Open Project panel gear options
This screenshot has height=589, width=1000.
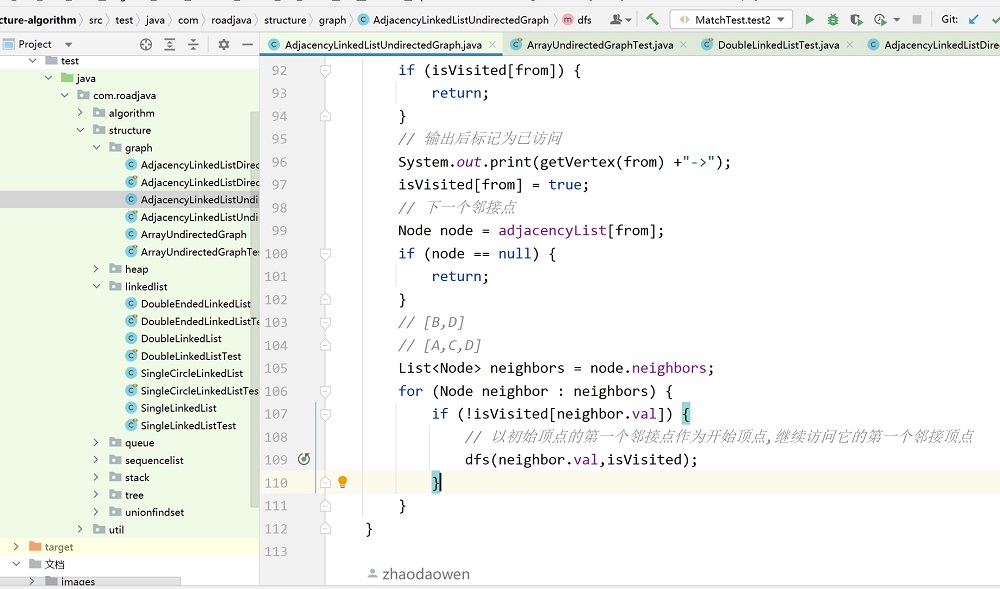[x=223, y=44]
